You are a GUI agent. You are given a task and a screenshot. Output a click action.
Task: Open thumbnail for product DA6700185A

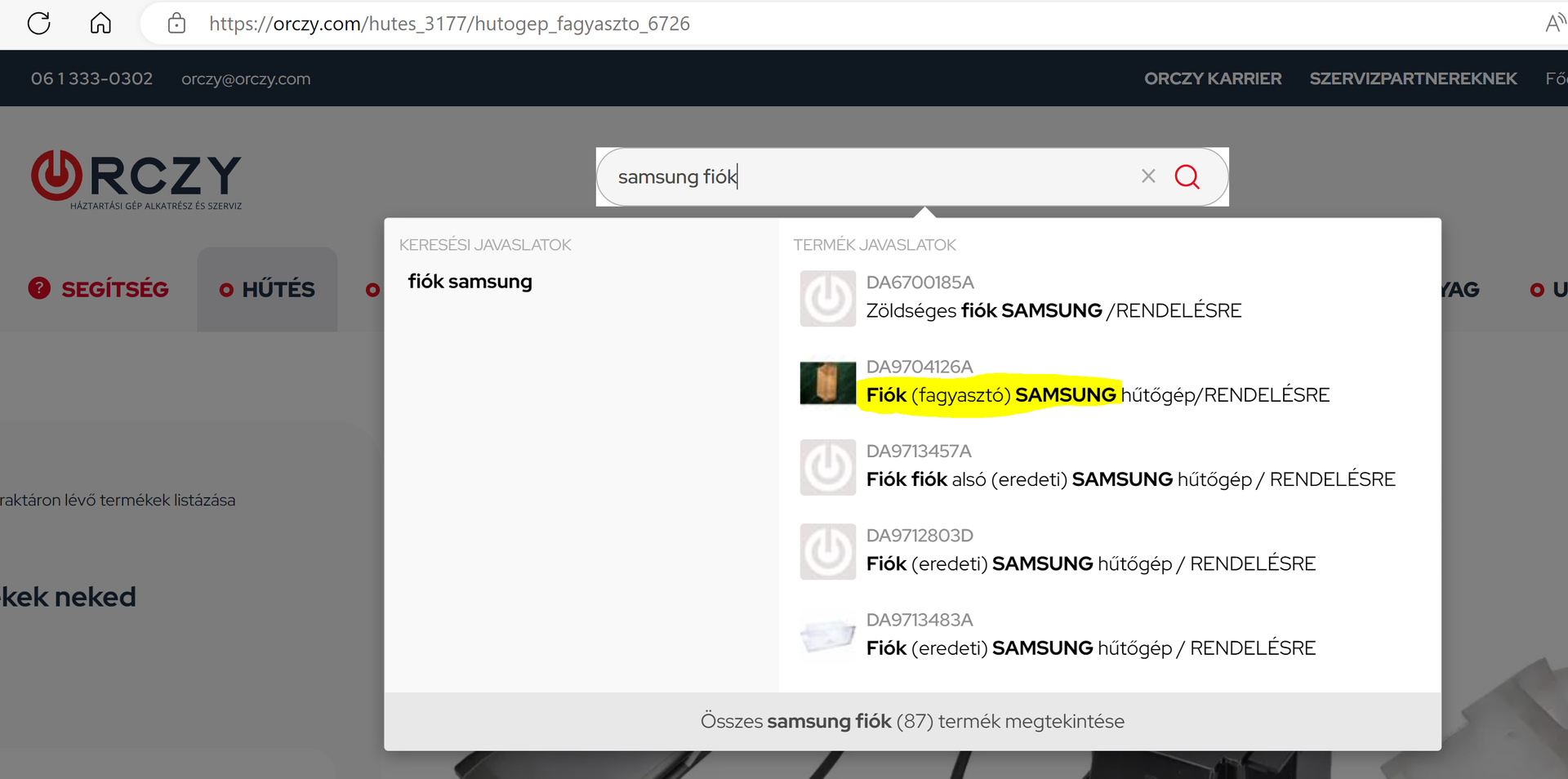point(827,299)
